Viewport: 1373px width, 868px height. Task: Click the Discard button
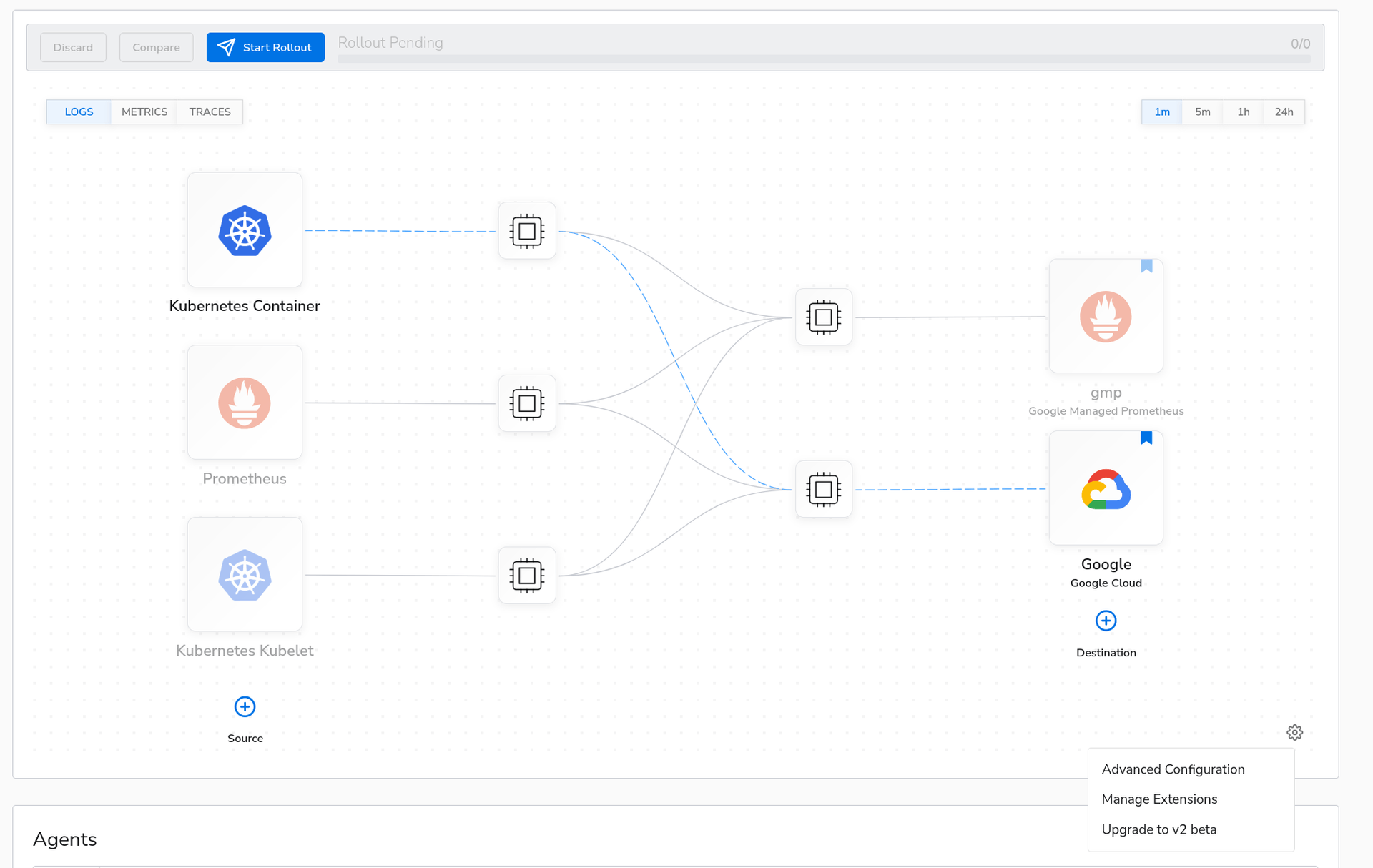[72, 46]
